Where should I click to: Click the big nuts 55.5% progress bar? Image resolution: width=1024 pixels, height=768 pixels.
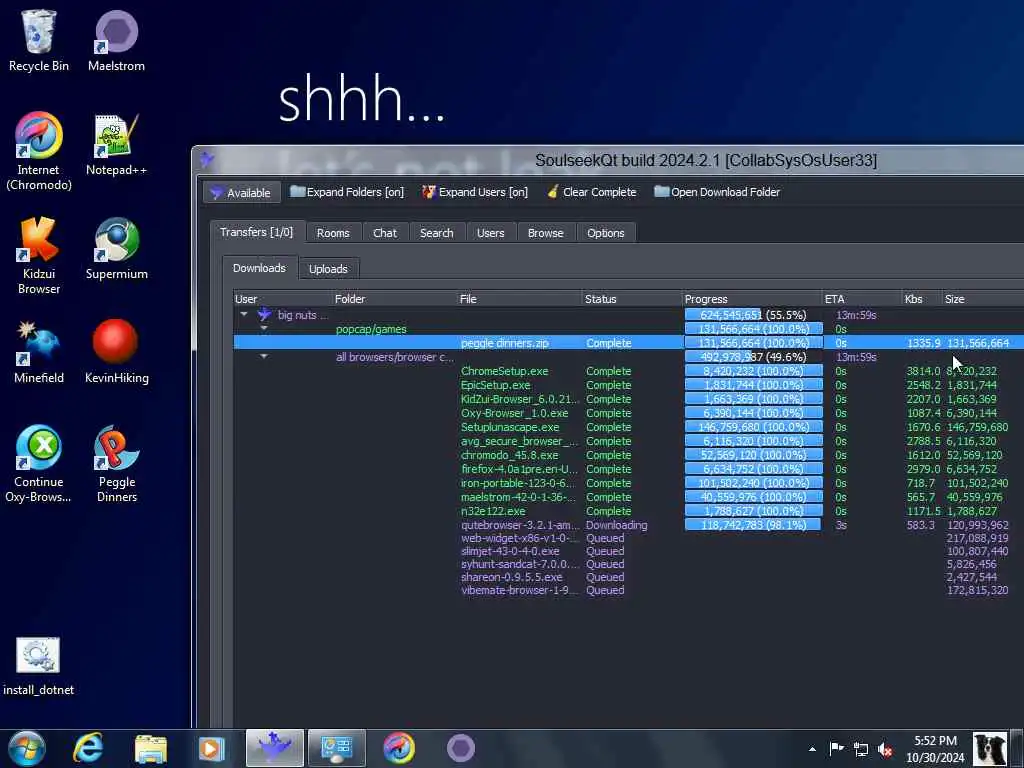click(x=753, y=315)
